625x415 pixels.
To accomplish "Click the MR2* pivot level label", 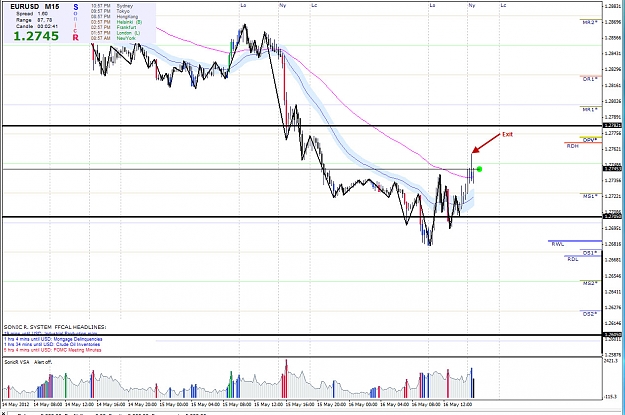I will [x=590, y=23].
